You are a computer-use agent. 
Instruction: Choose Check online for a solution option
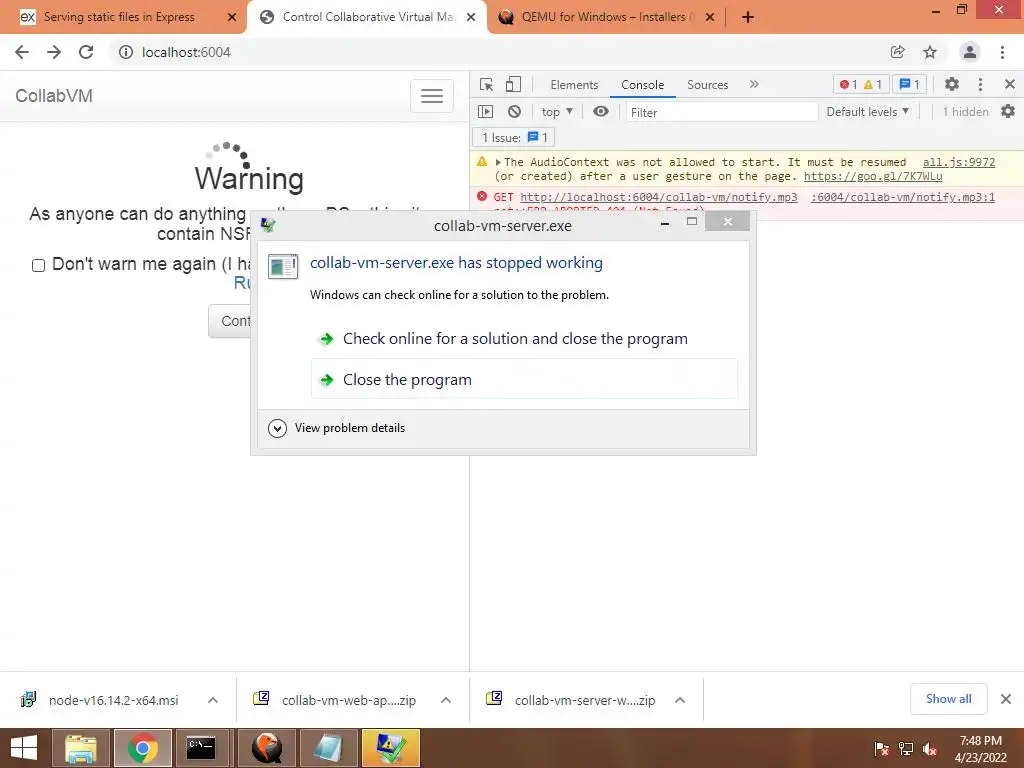(524, 339)
